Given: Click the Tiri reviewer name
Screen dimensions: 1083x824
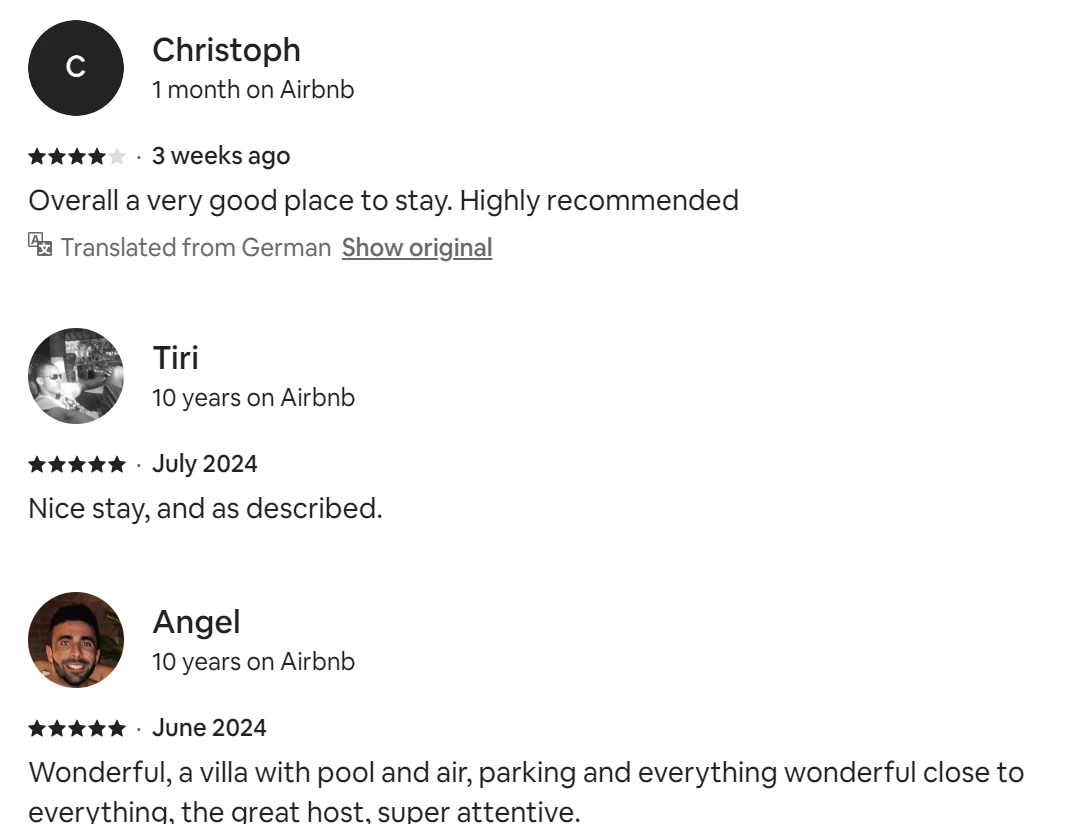Looking at the screenshot, I should click(x=175, y=358).
